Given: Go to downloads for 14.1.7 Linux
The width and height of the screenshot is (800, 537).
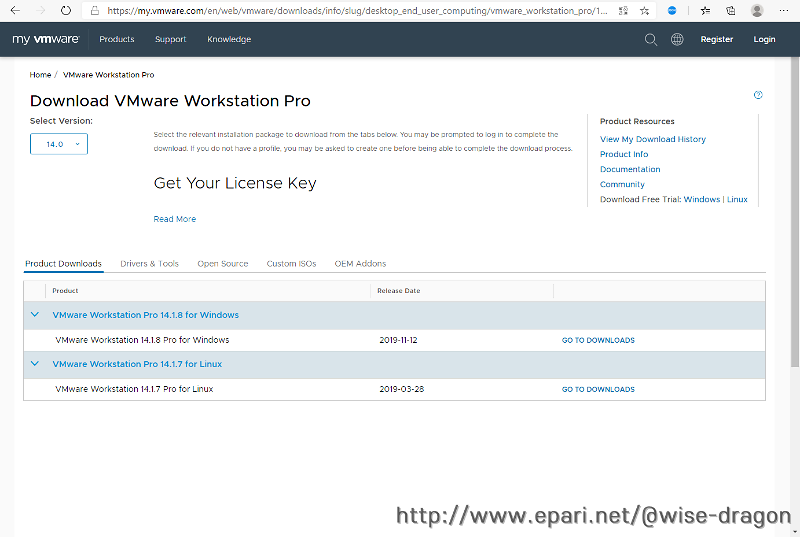Looking at the screenshot, I should (x=598, y=389).
